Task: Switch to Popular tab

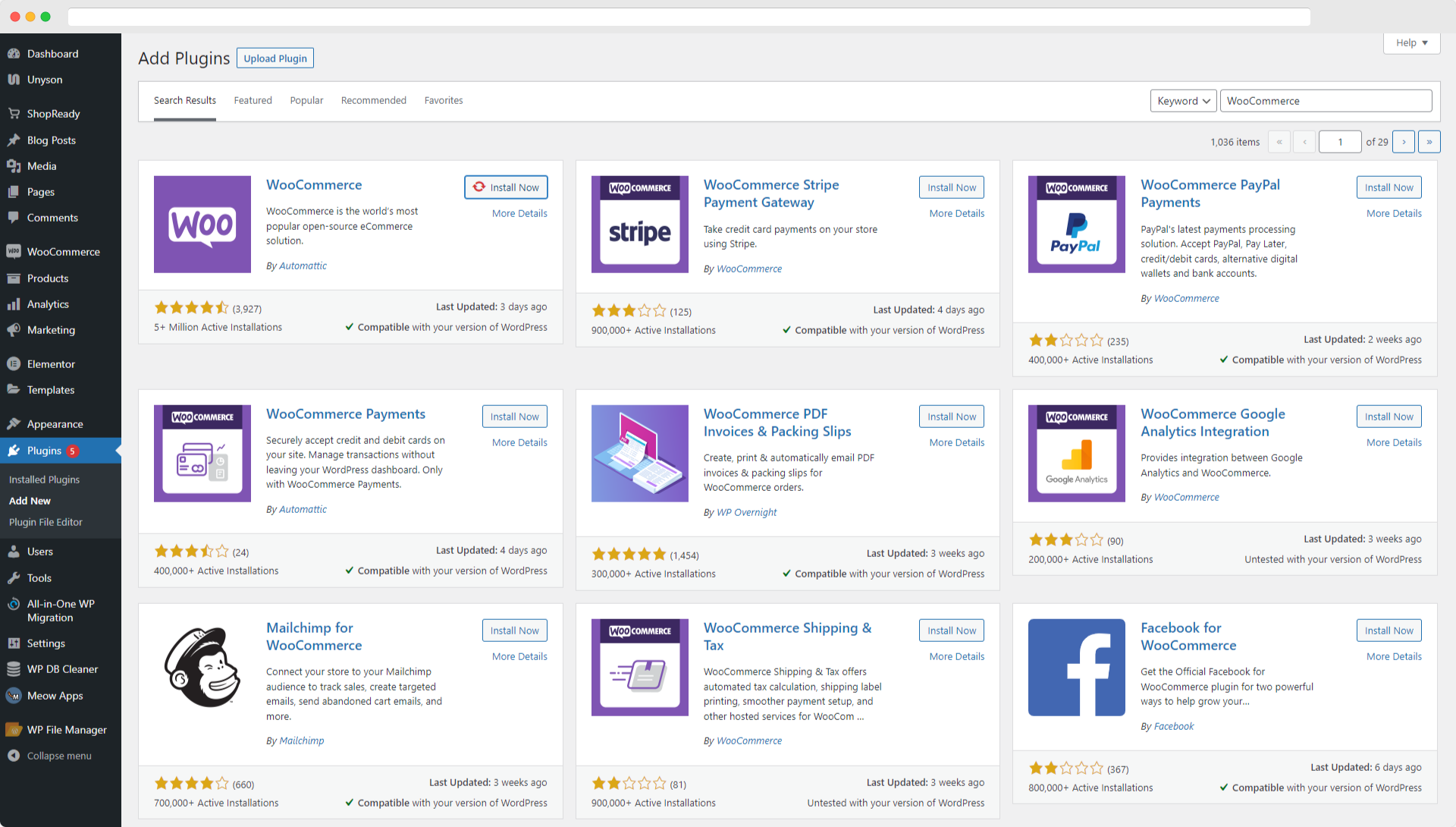Action: coord(306,100)
